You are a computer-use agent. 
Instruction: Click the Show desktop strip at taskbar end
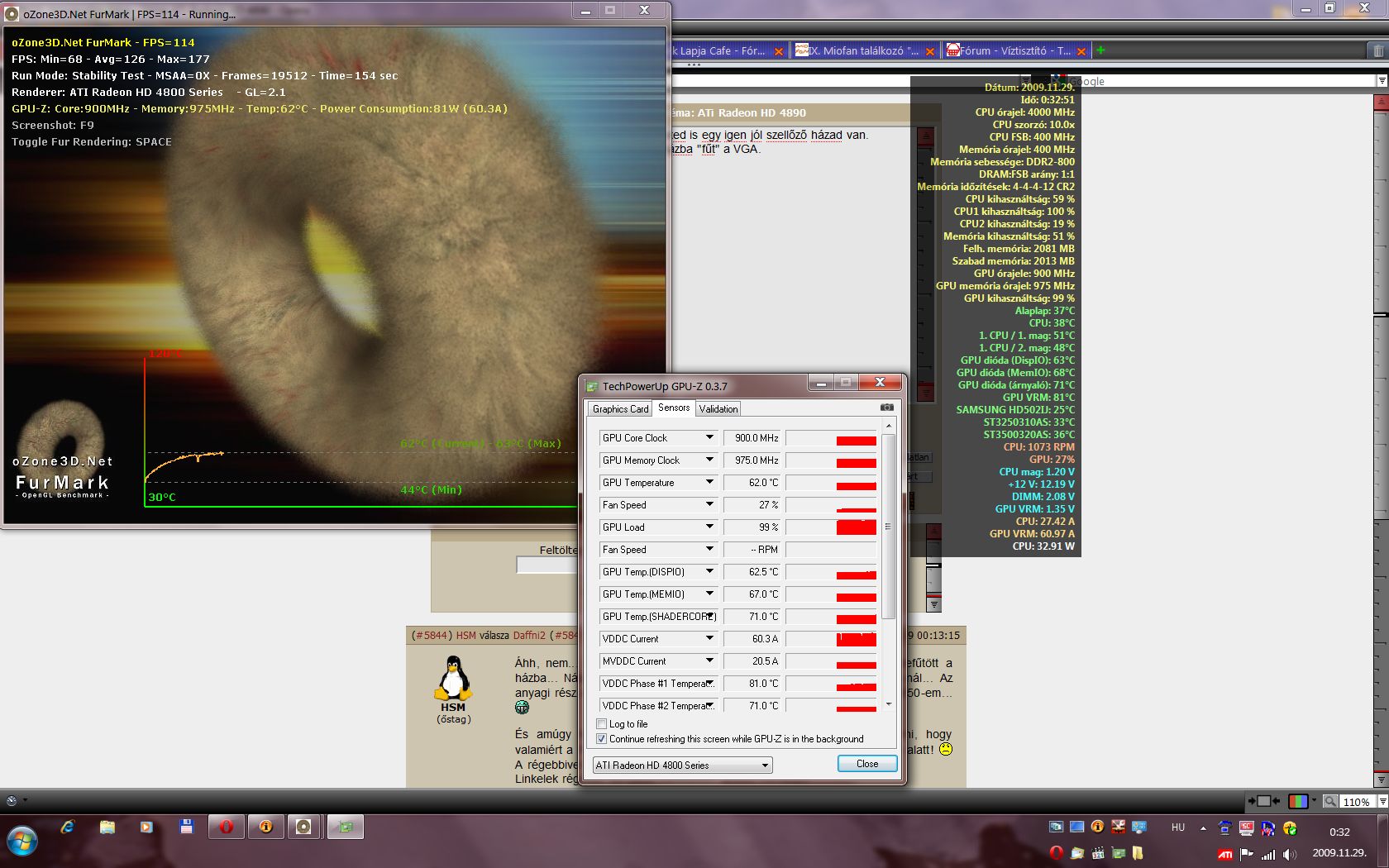(1383, 842)
